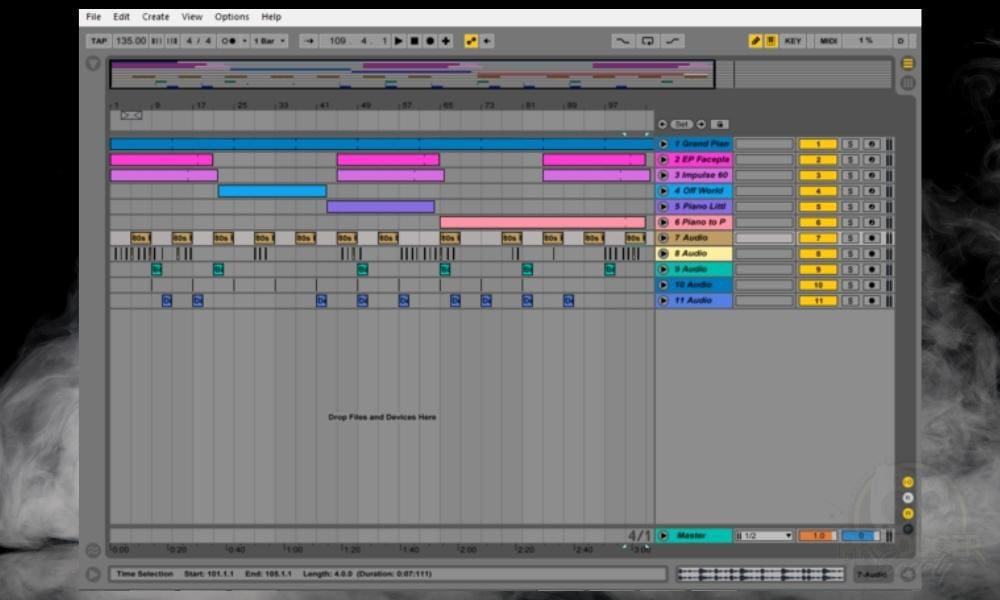Solo the 5 Piano track

(850, 207)
